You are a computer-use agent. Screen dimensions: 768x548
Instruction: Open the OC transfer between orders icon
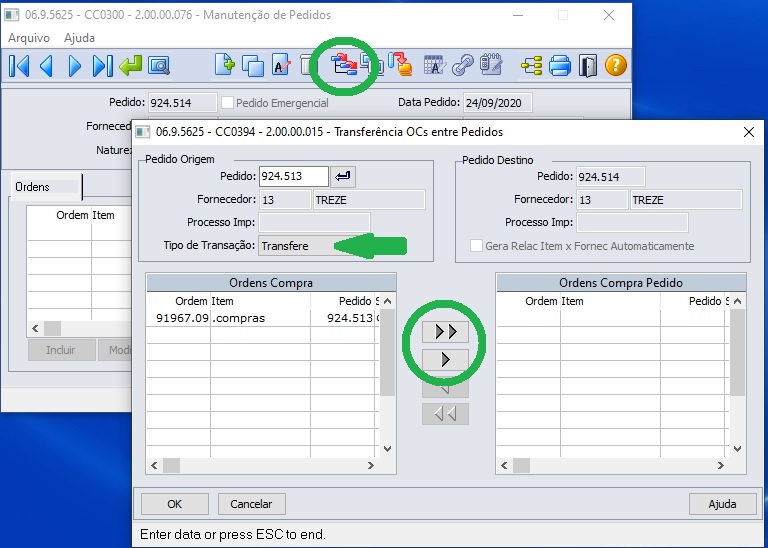pyautogui.click(x=343, y=65)
